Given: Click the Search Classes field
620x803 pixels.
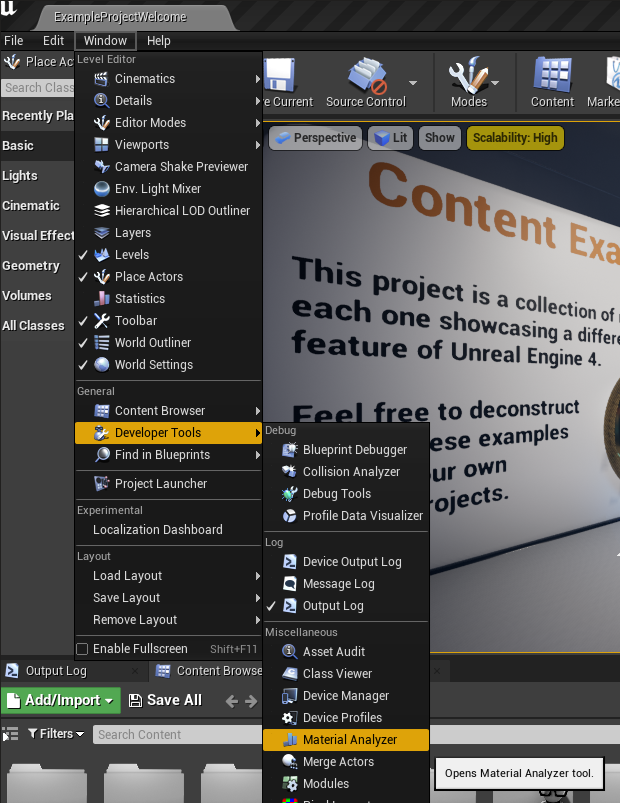Looking at the screenshot, I should tap(38, 88).
